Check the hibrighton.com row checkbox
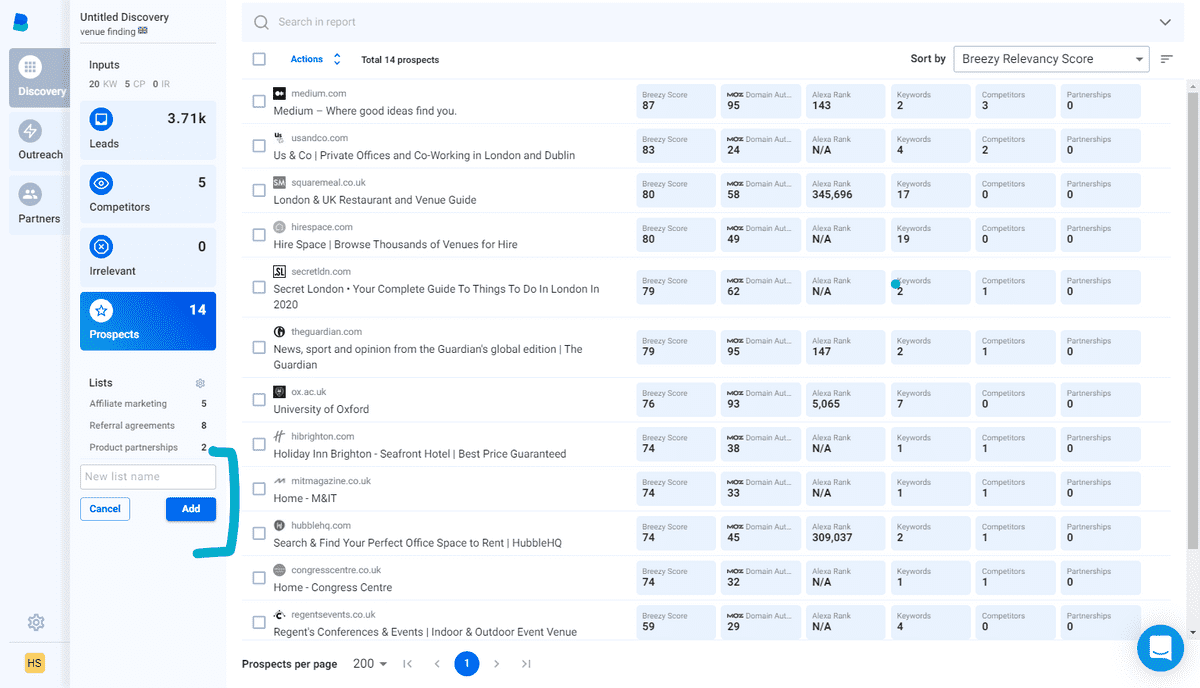 pyautogui.click(x=259, y=444)
